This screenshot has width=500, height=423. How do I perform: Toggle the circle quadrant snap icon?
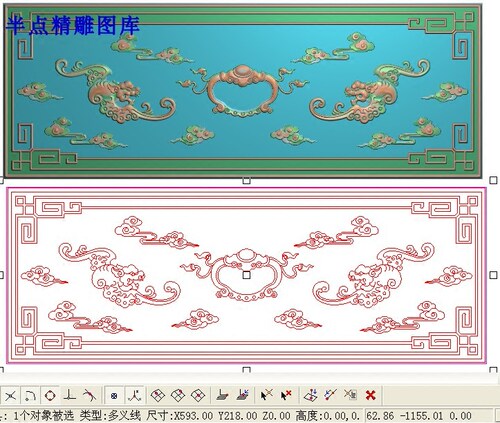[50, 396]
